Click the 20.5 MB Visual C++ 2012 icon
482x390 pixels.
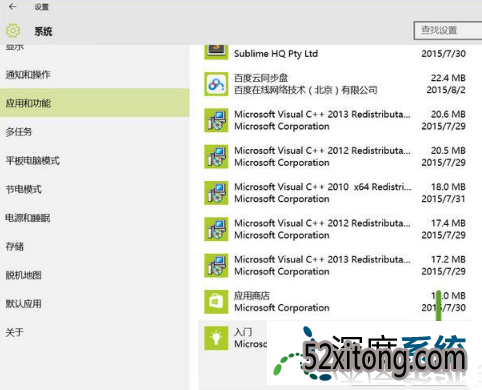click(x=216, y=157)
